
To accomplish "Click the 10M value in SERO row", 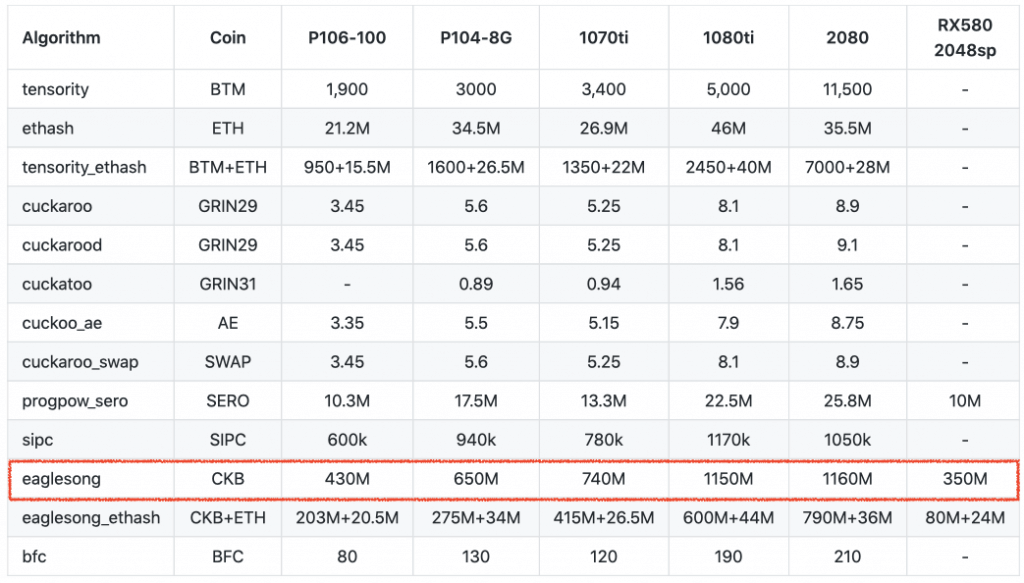I will [964, 401].
